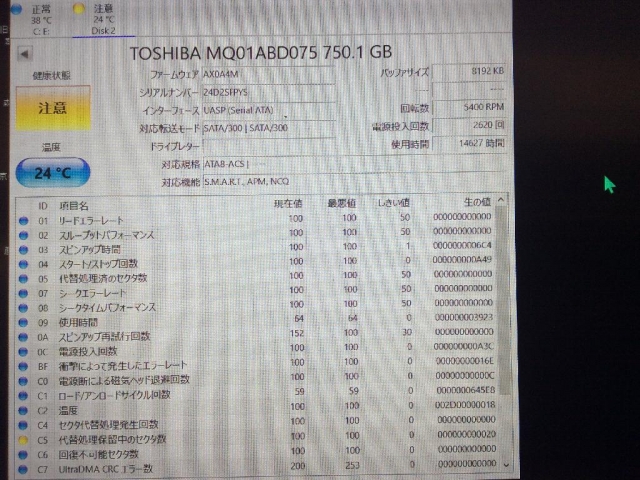640x480 pixels.
Task: Click the blue status icon for ID 04
Action: click(x=24, y=264)
